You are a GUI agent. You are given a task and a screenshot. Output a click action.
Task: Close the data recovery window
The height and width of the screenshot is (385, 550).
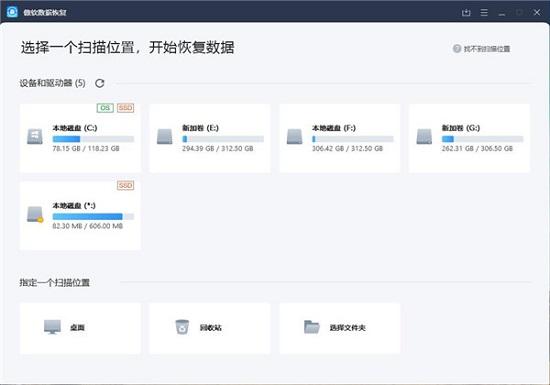click(537, 13)
